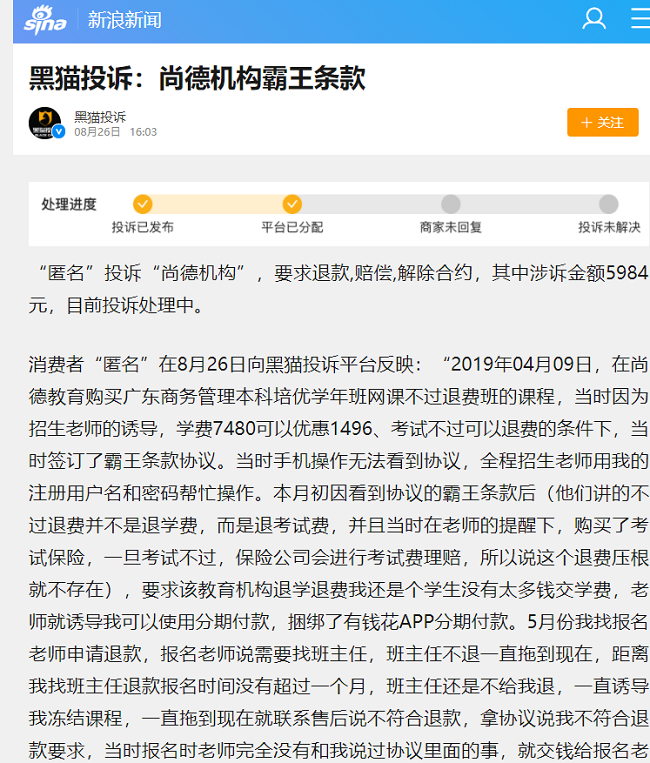The width and height of the screenshot is (650, 763).
Task: Click the grey 投诉未解决 step marker
Action: 609,204
